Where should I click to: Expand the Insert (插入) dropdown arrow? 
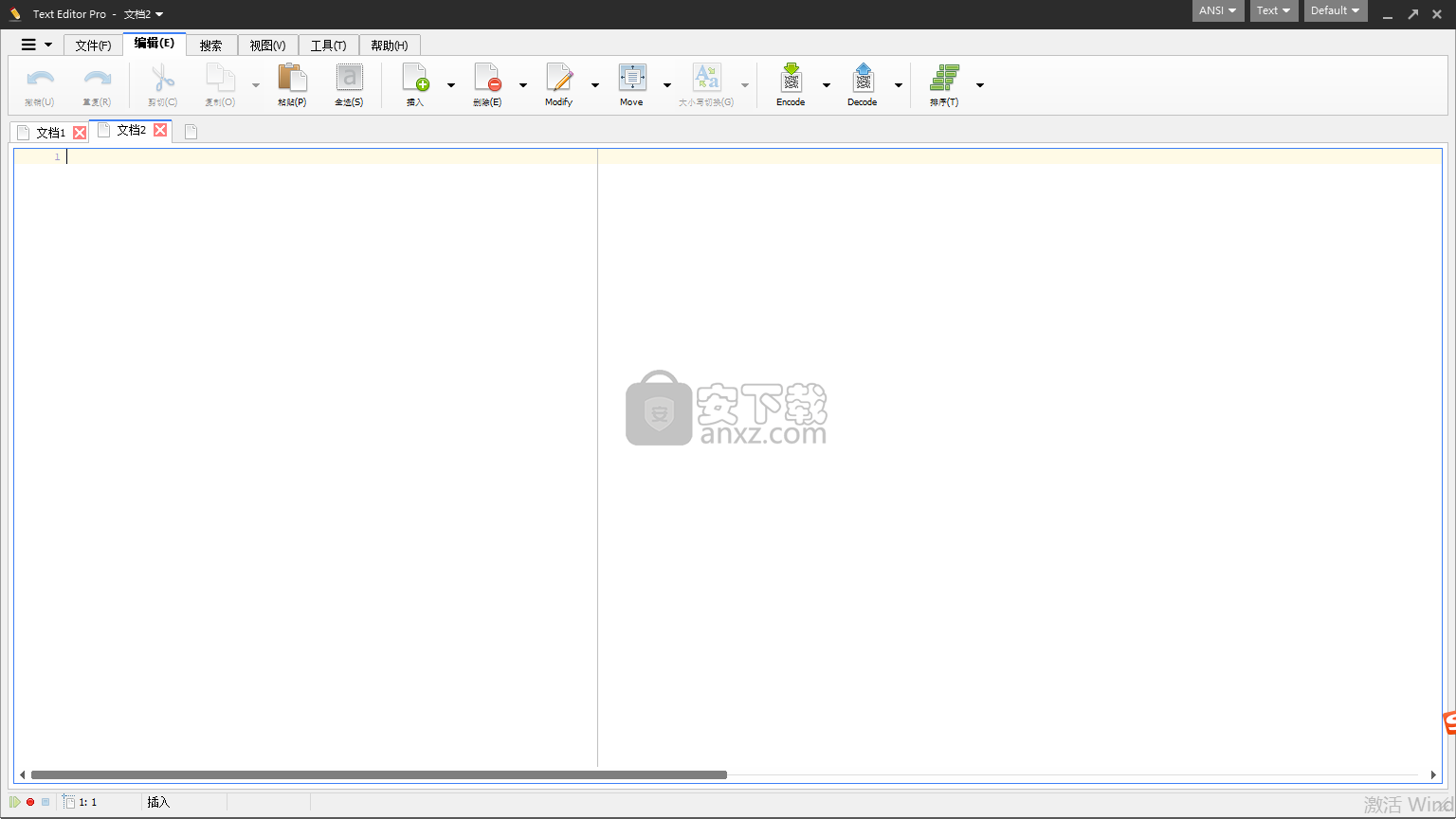(x=450, y=85)
